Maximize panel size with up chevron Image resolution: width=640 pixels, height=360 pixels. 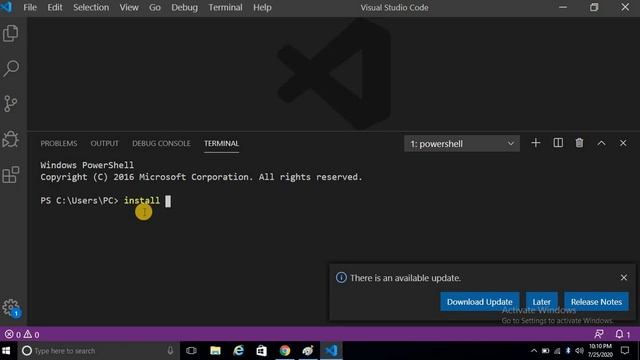click(x=601, y=143)
